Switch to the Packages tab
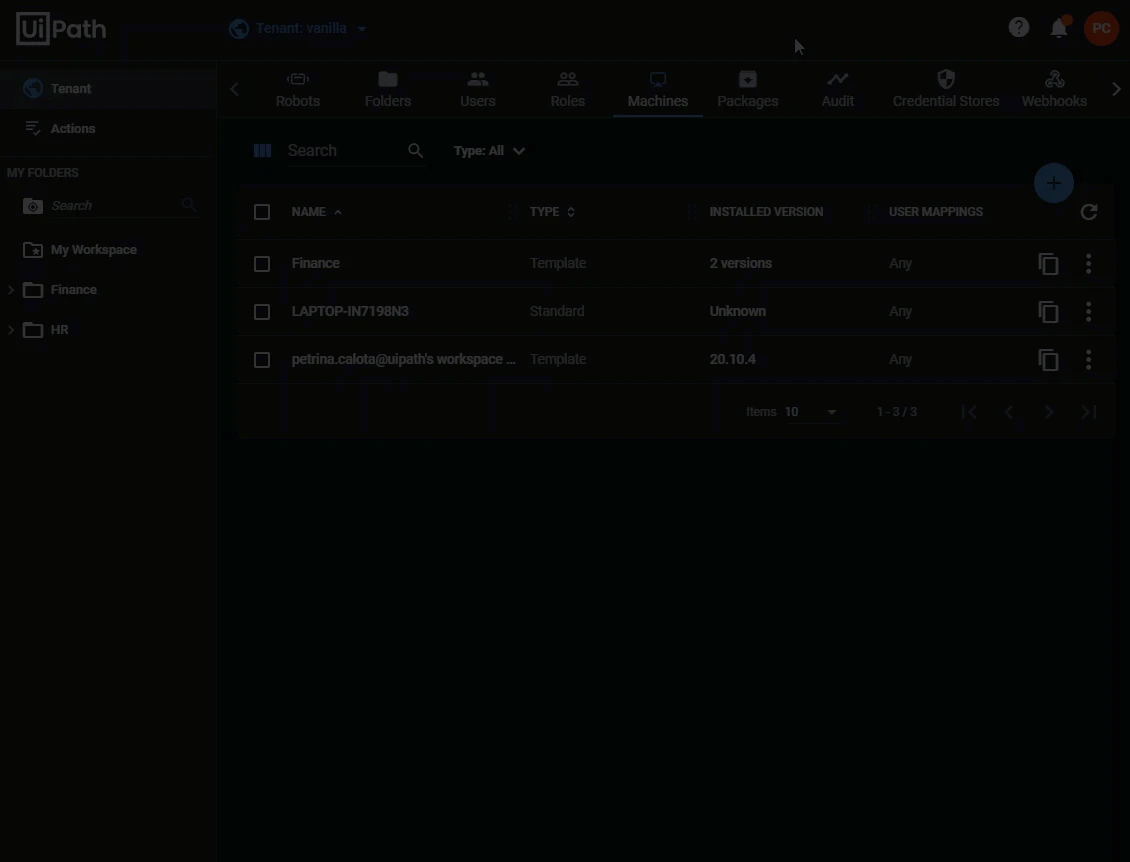 pos(747,89)
